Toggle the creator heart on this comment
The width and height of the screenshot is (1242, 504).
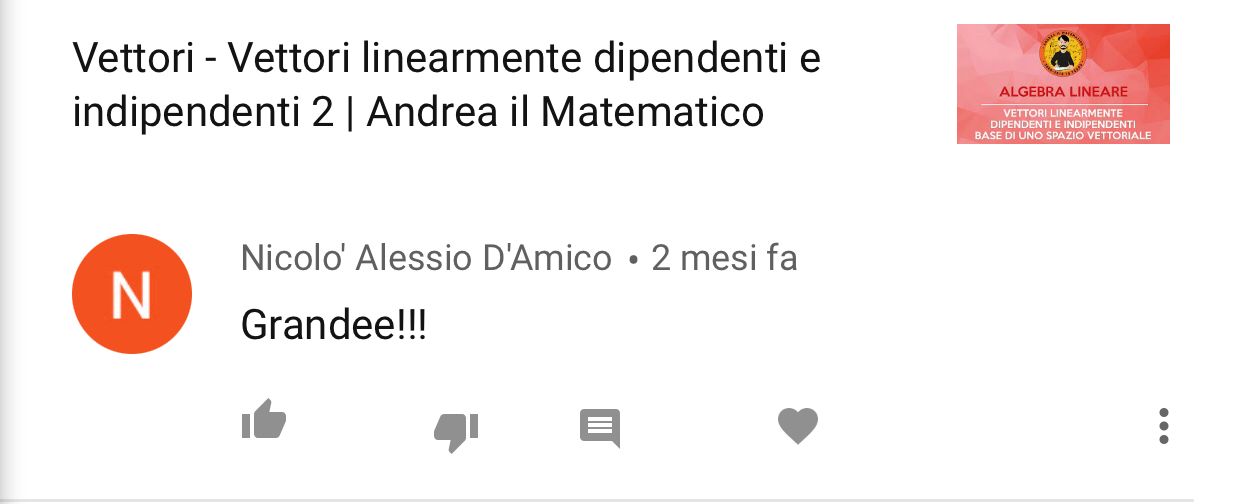coord(798,426)
